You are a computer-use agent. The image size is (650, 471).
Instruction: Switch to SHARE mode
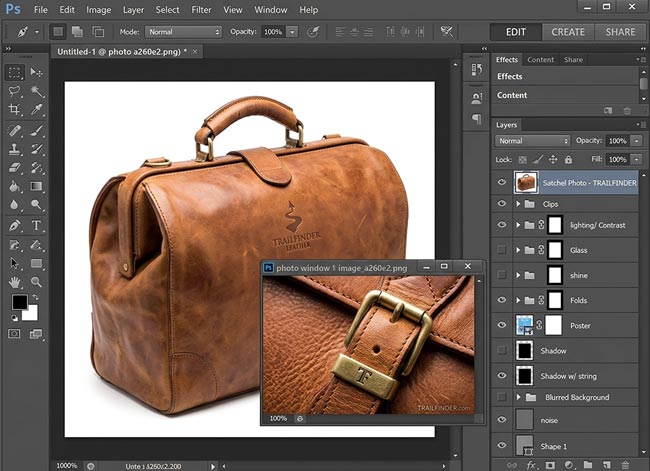point(620,32)
